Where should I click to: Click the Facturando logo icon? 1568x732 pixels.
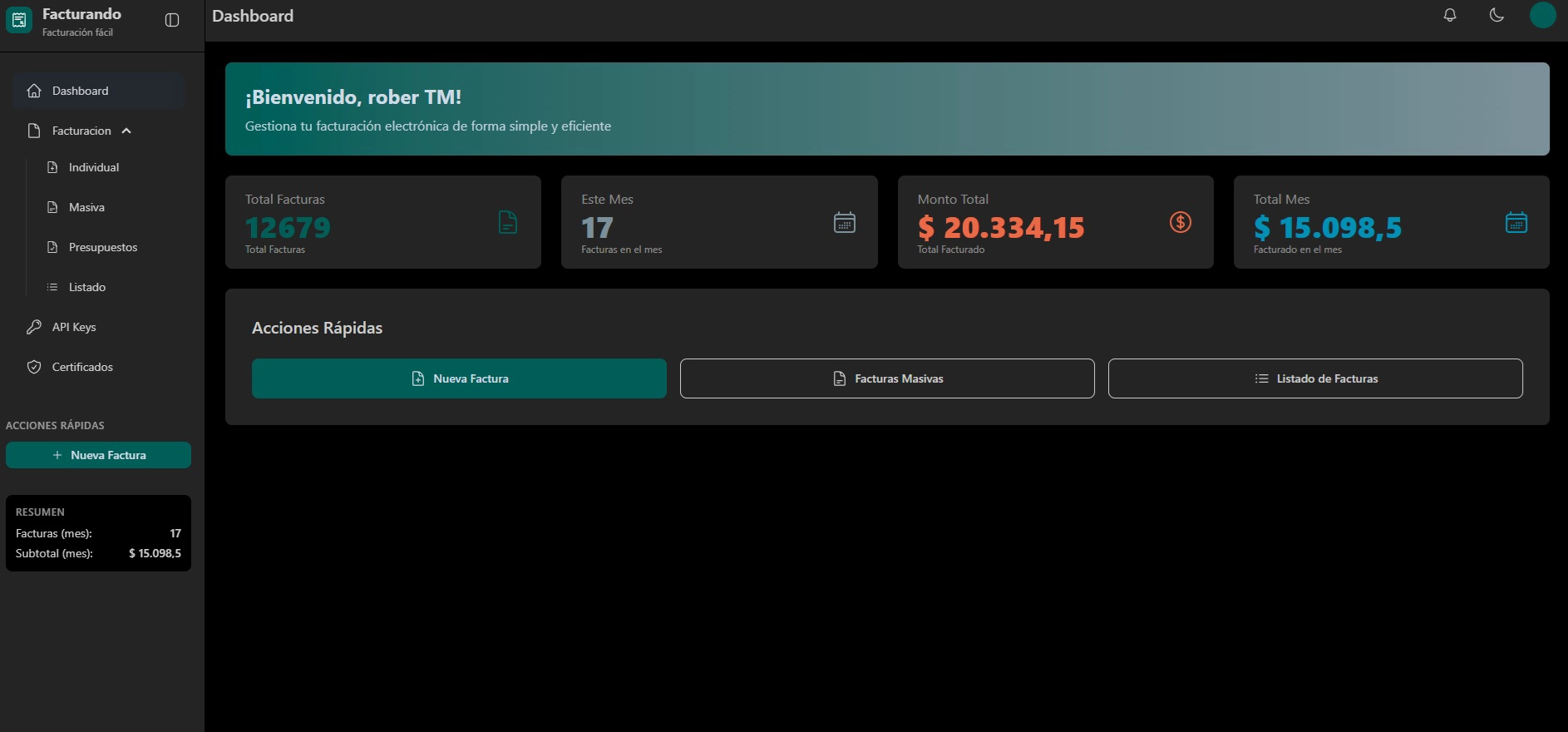(x=19, y=21)
